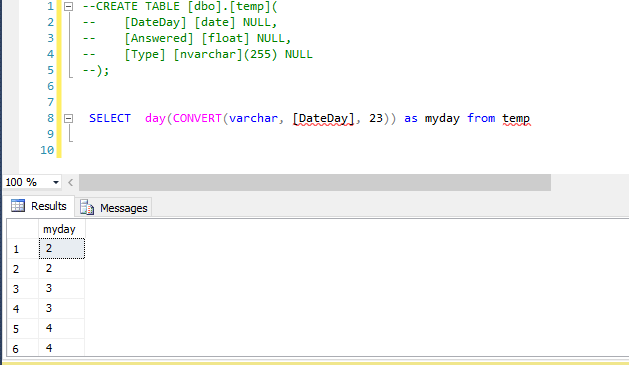This screenshot has height=365, width=629.
Task: Click the myday cell in row 4
Action: coord(62,309)
